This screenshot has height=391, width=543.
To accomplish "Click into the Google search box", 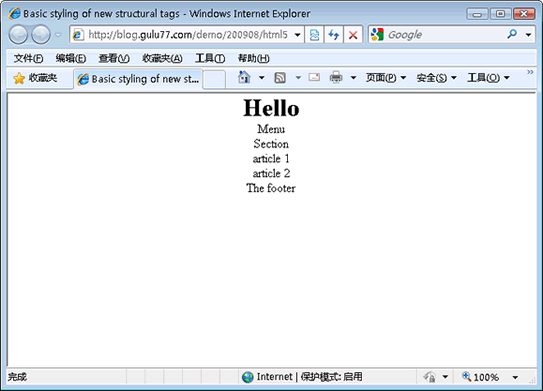I will point(445,35).
